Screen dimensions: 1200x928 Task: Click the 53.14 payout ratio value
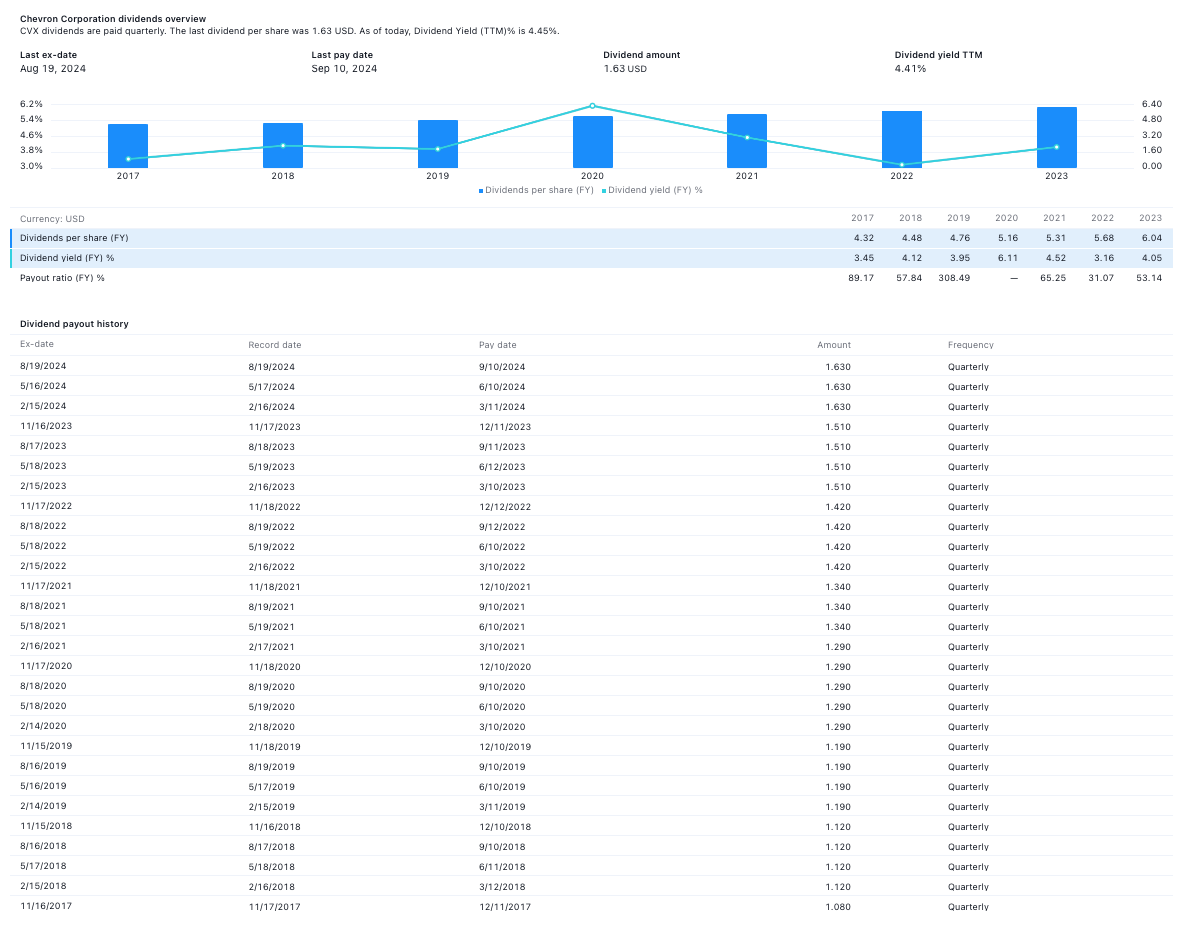pos(1149,278)
